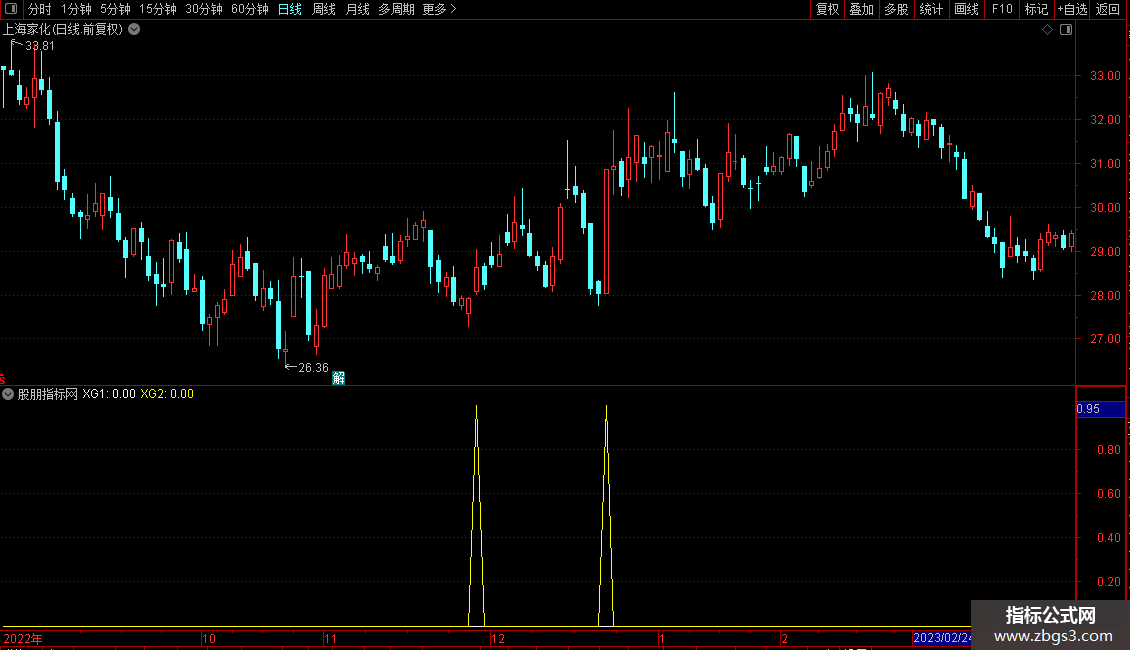This screenshot has width=1130, height=650.
Task: Select the 30分钟 period
Action: tap(204, 9)
